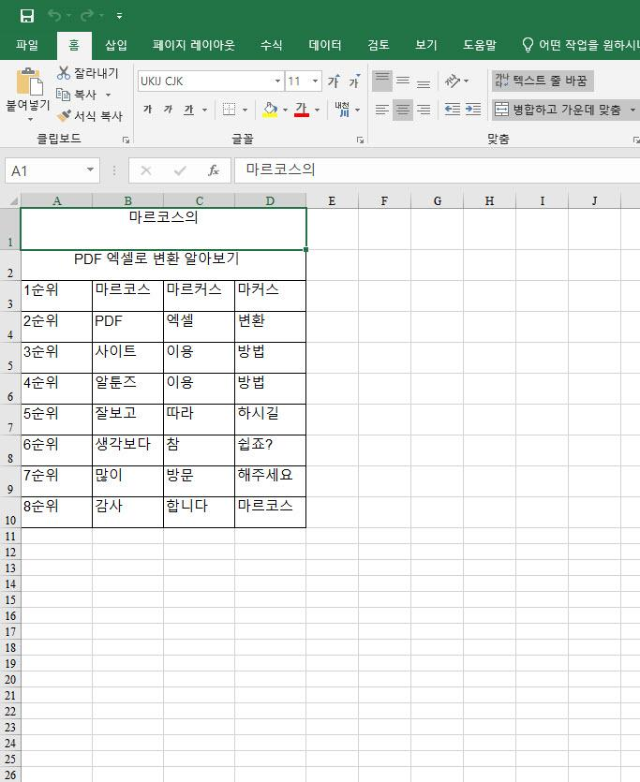Apply yellow fill color bucket
The height and width of the screenshot is (782, 640).
tap(270, 109)
